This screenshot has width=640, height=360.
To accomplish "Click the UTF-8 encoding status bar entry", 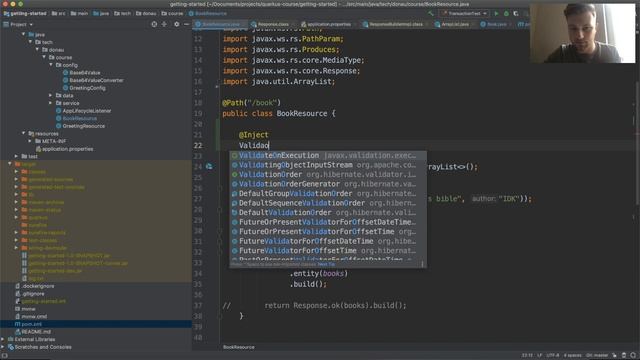I will coord(553,356).
